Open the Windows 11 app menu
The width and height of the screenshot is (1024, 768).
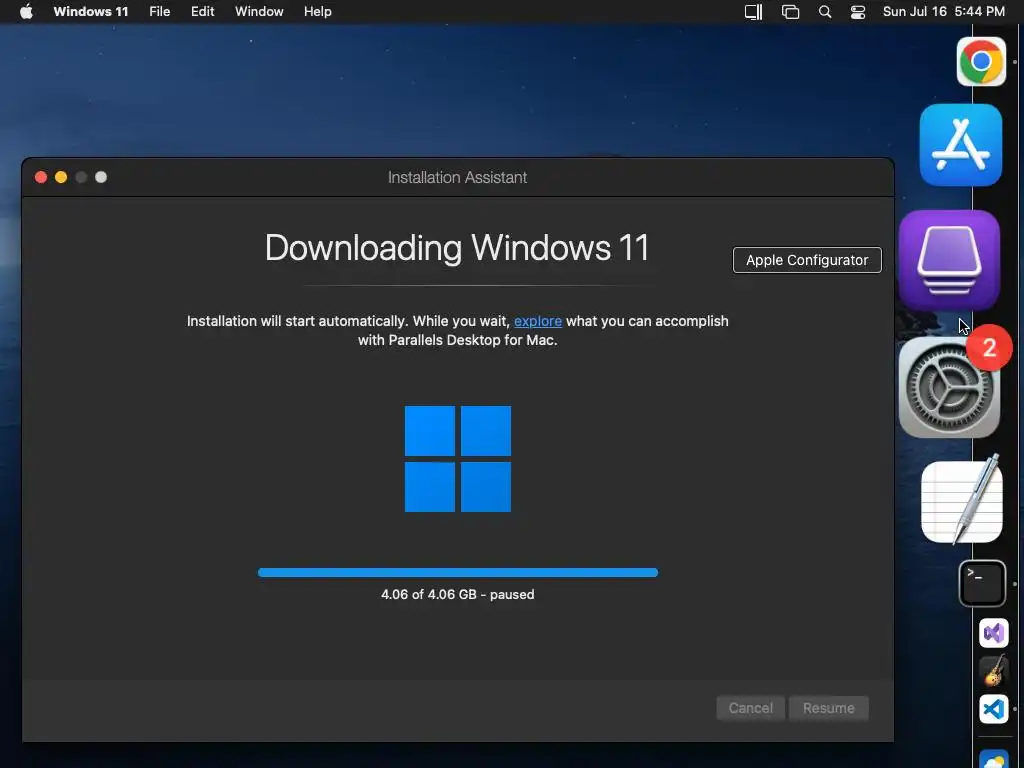(91, 12)
